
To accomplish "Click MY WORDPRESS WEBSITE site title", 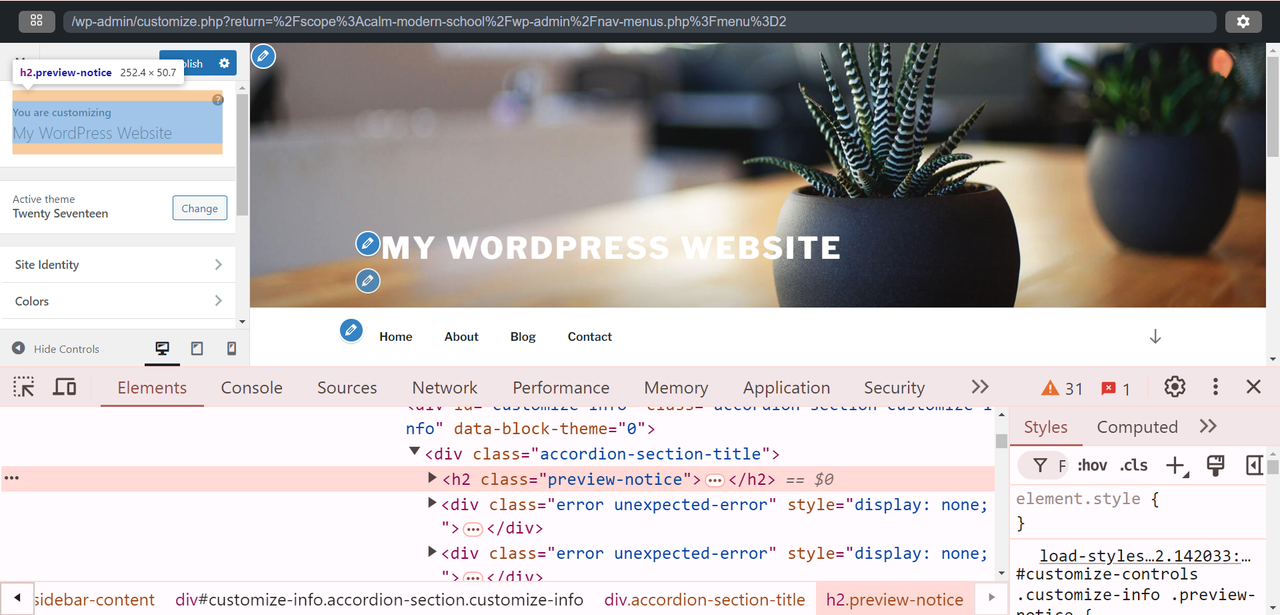I will 611,247.
